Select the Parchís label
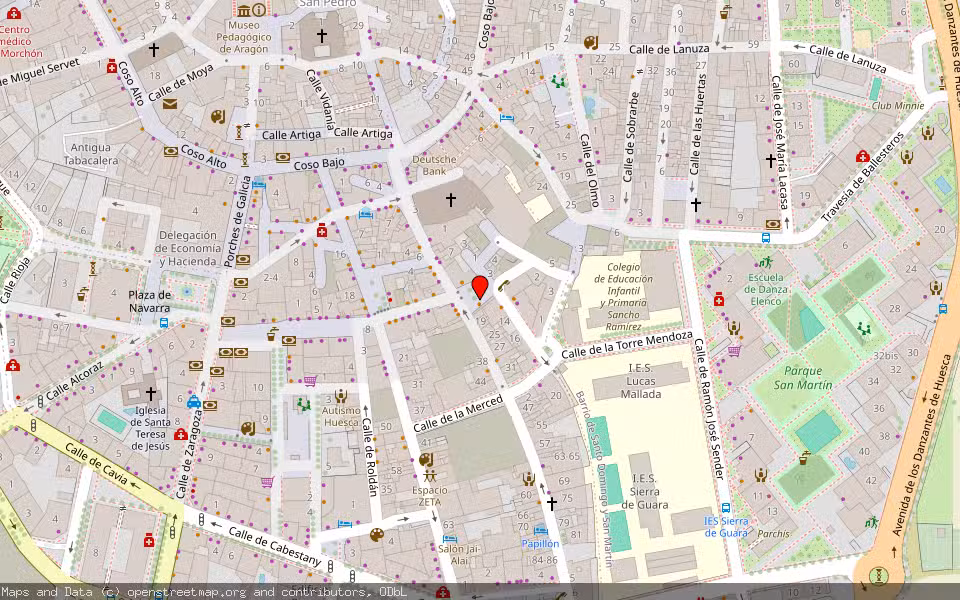960x600 pixels. tap(773, 533)
